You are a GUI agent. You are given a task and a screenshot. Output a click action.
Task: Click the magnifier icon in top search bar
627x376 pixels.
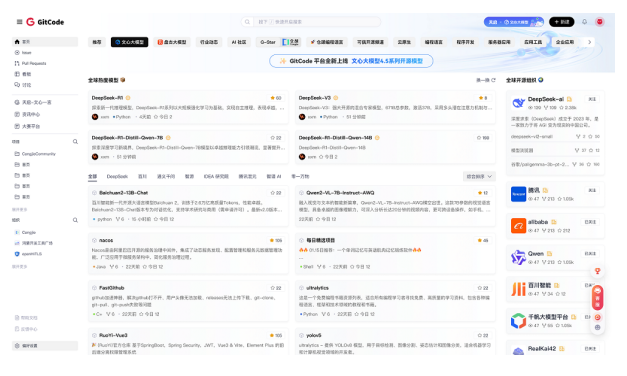[247, 22]
